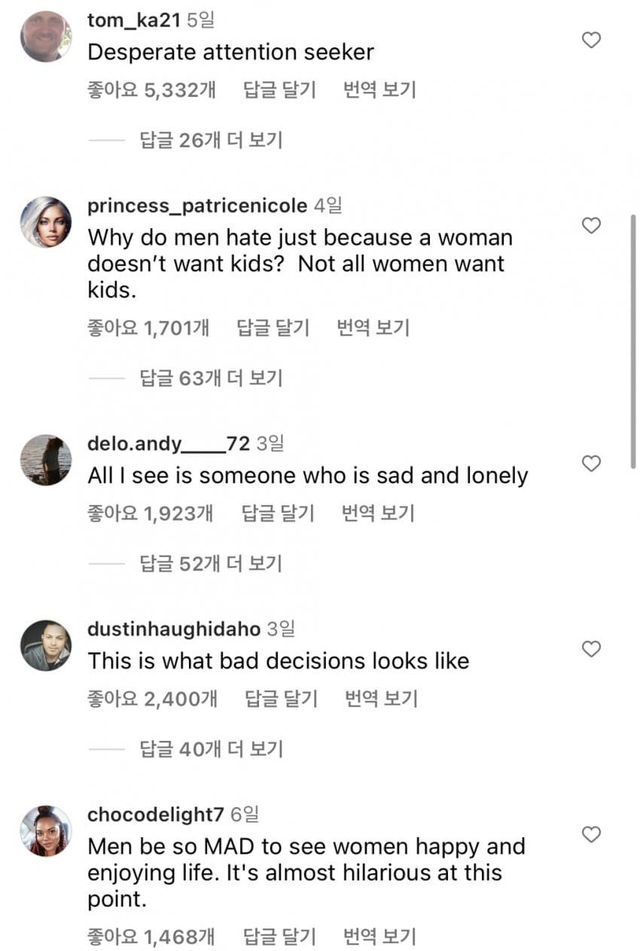This screenshot has height=951, width=640.
Task: Open username link chocodelight7
Action: (x=156, y=815)
